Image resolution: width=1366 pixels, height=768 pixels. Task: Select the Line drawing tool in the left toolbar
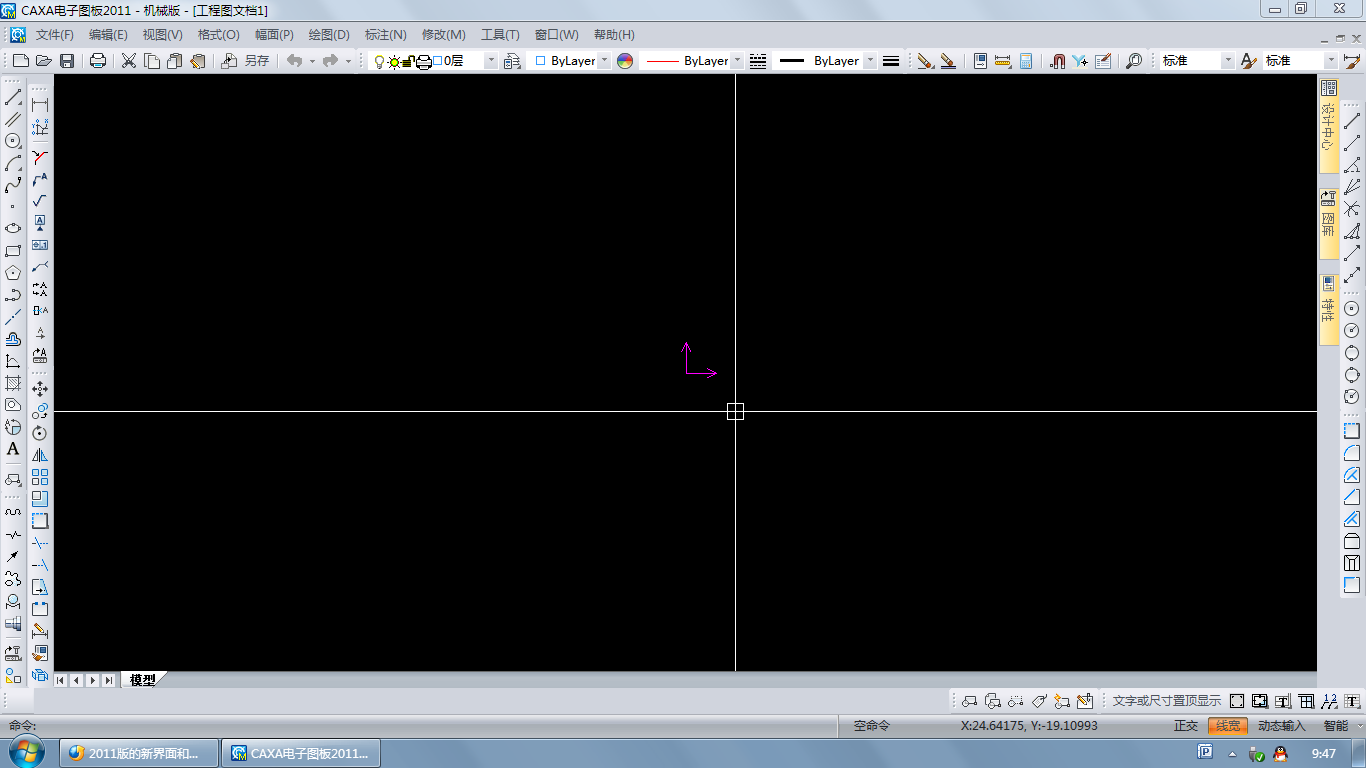(13, 98)
